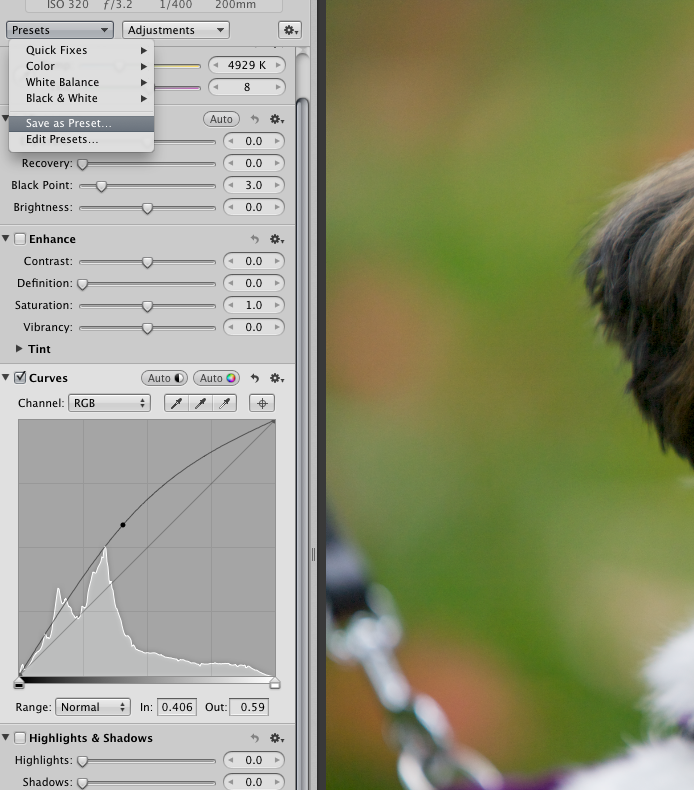Collapse the Enhance section triangle
The height and width of the screenshot is (790, 694).
[6, 238]
